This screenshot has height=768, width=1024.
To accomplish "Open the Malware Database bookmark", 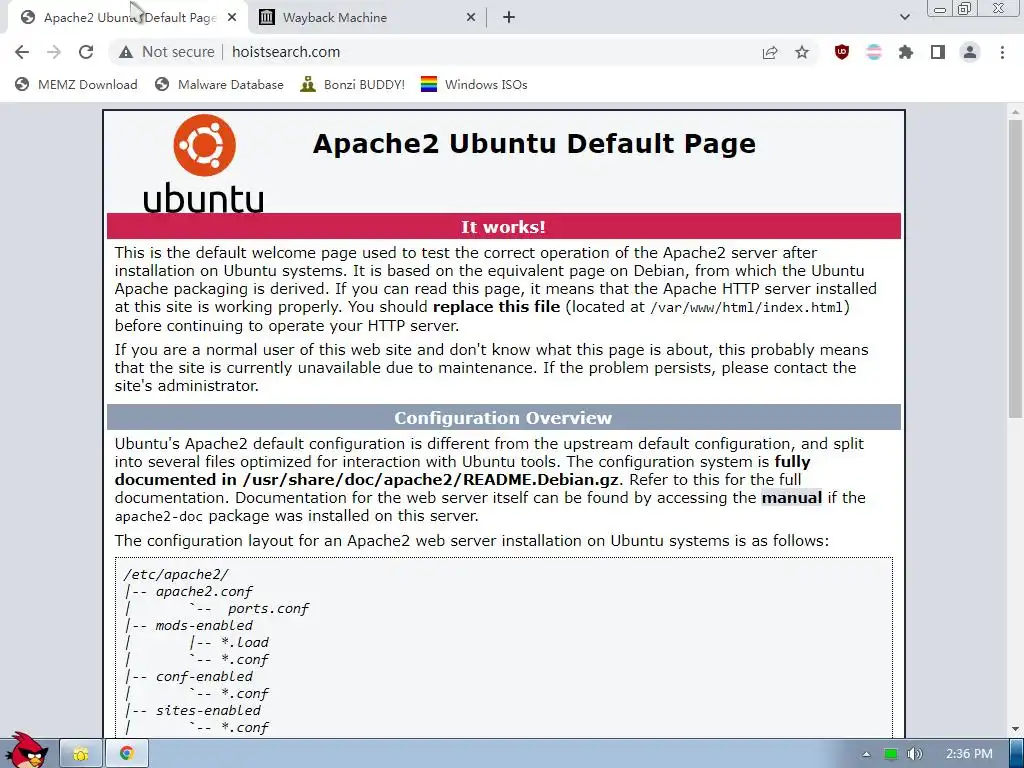I will [219, 84].
